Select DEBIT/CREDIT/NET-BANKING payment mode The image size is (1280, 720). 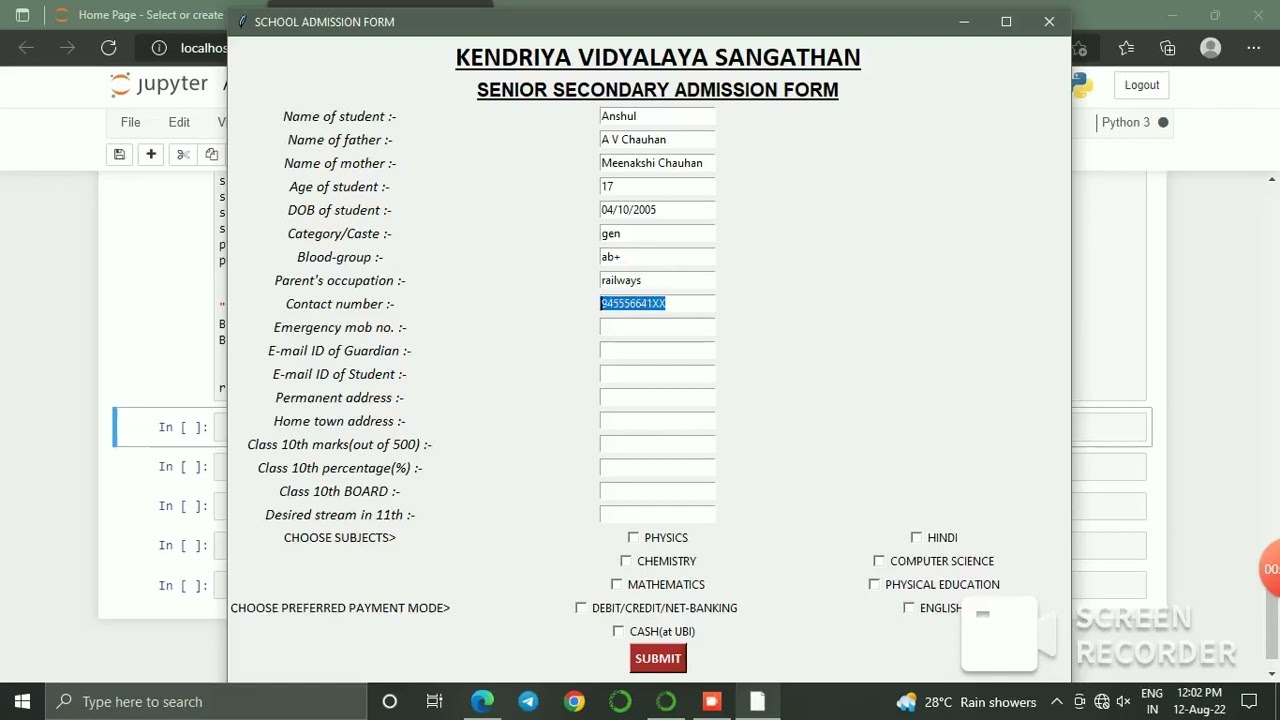point(581,608)
